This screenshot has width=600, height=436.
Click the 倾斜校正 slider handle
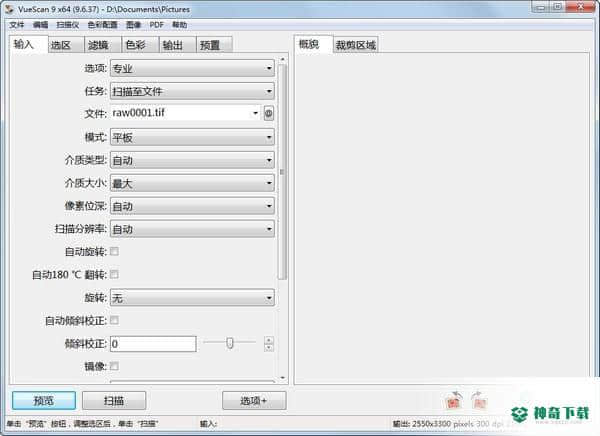click(230, 343)
